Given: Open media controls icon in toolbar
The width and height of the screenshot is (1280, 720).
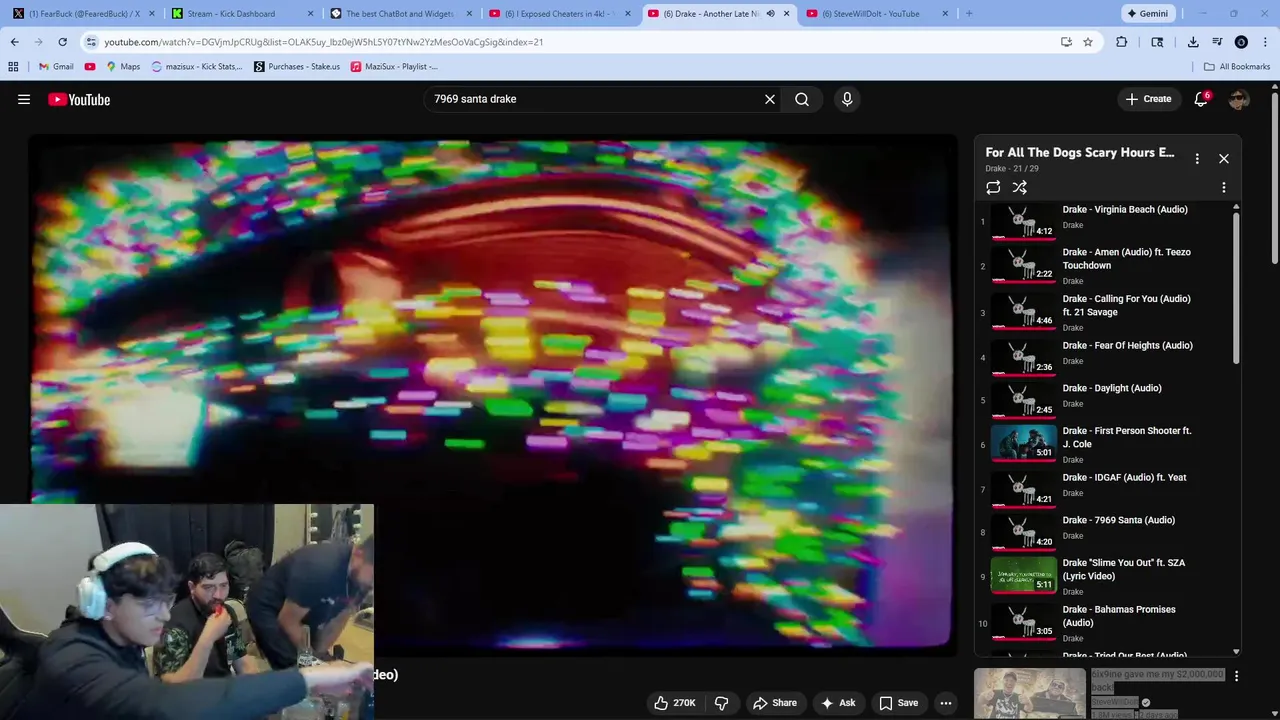Looking at the screenshot, I should tap(1217, 42).
